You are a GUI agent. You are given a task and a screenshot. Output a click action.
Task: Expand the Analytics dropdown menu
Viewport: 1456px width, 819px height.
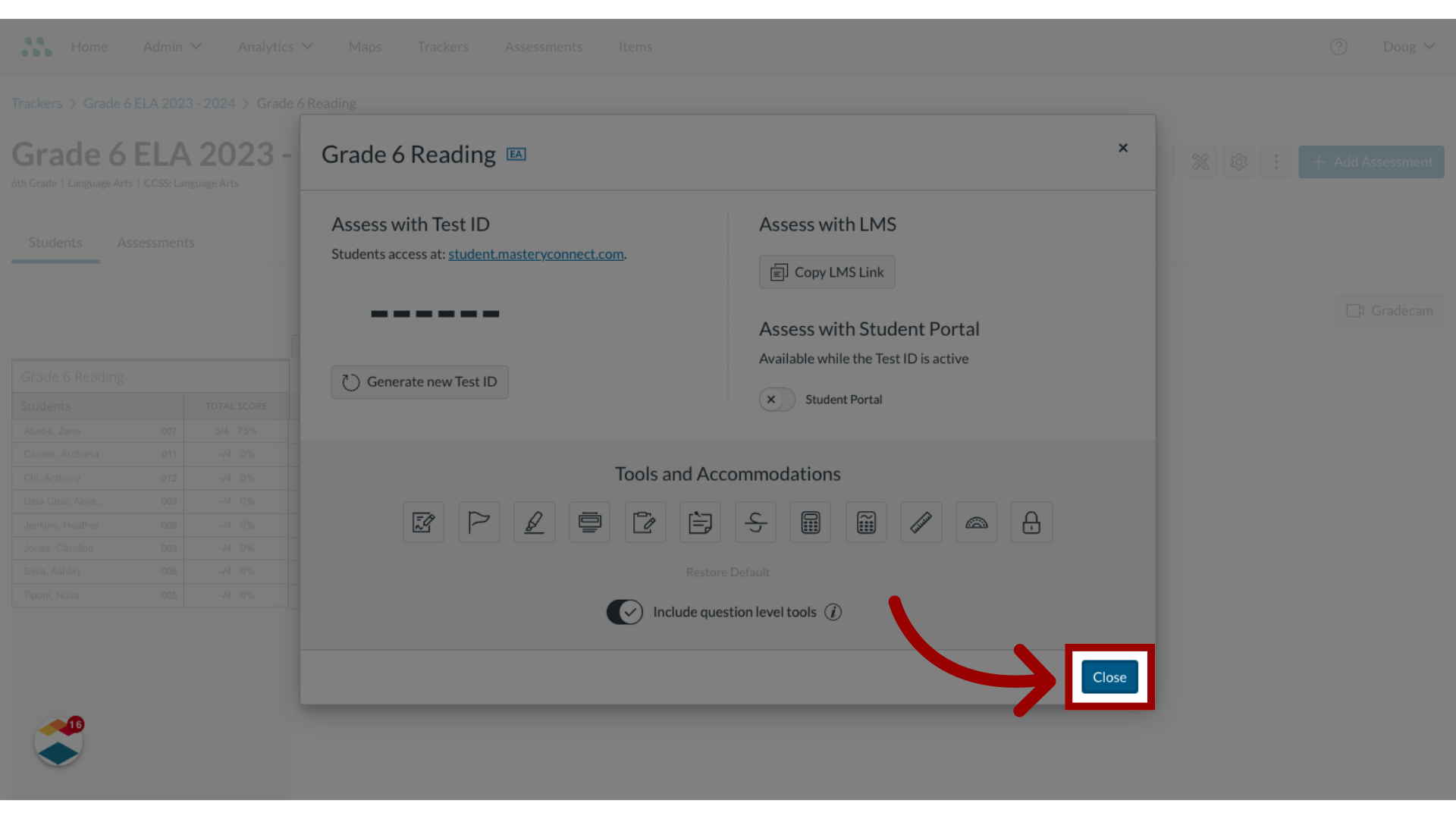tap(275, 46)
